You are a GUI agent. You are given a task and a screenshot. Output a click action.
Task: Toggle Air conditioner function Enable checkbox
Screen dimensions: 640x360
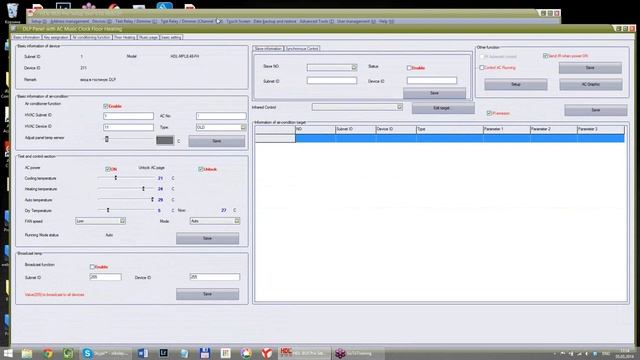(106, 106)
